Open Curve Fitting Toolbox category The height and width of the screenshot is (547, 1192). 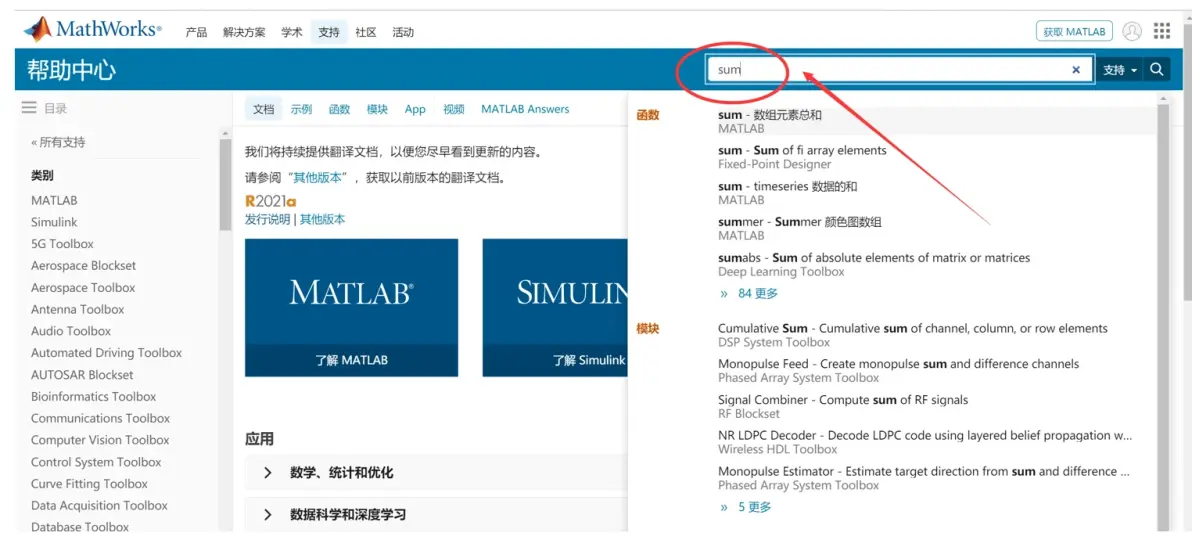[x=89, y=483]
